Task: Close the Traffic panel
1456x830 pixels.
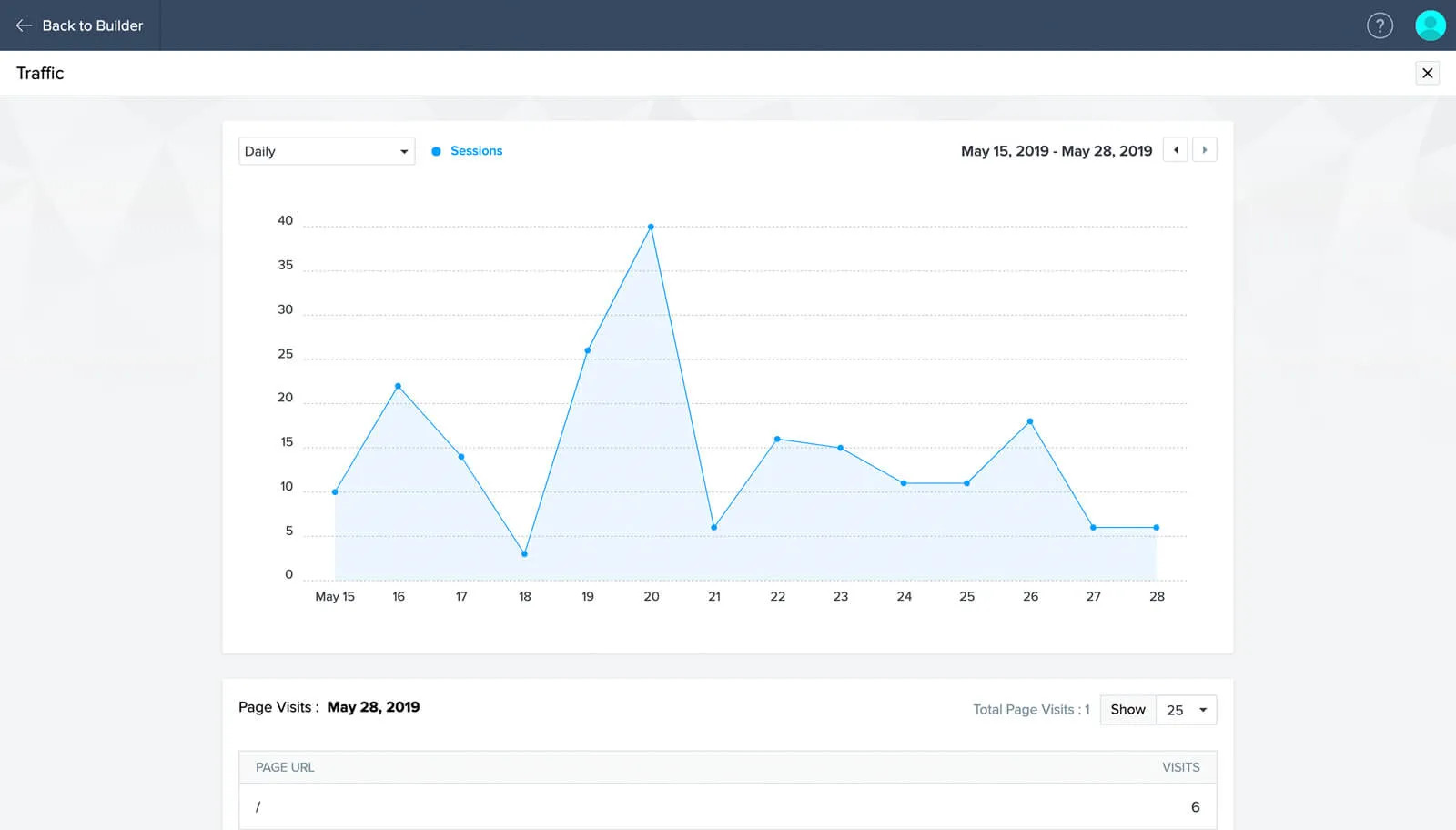Action: 1427,73
